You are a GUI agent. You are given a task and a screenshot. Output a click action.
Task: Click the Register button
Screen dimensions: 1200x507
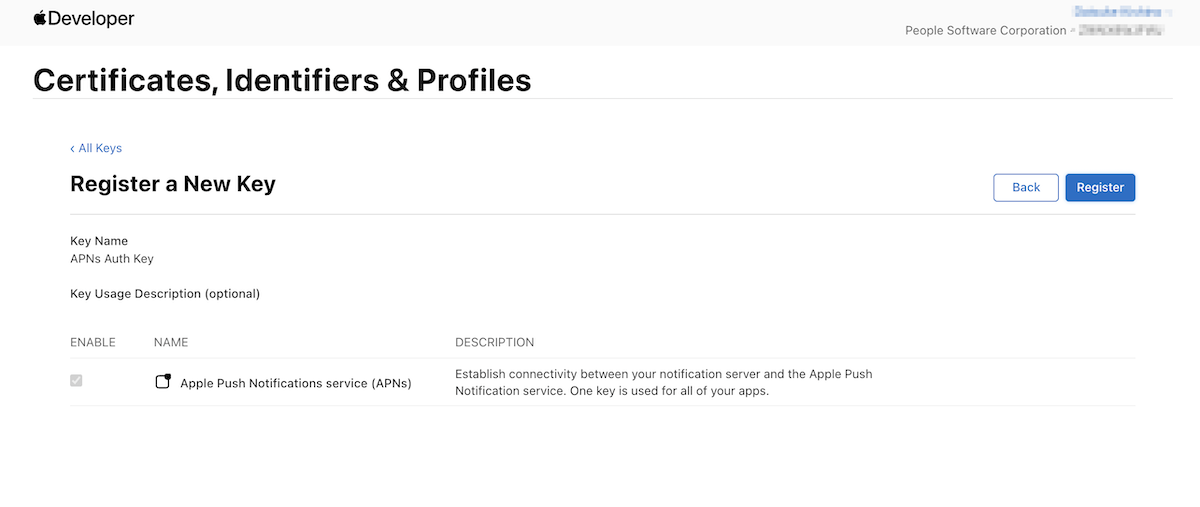(x=1100, y=187)
